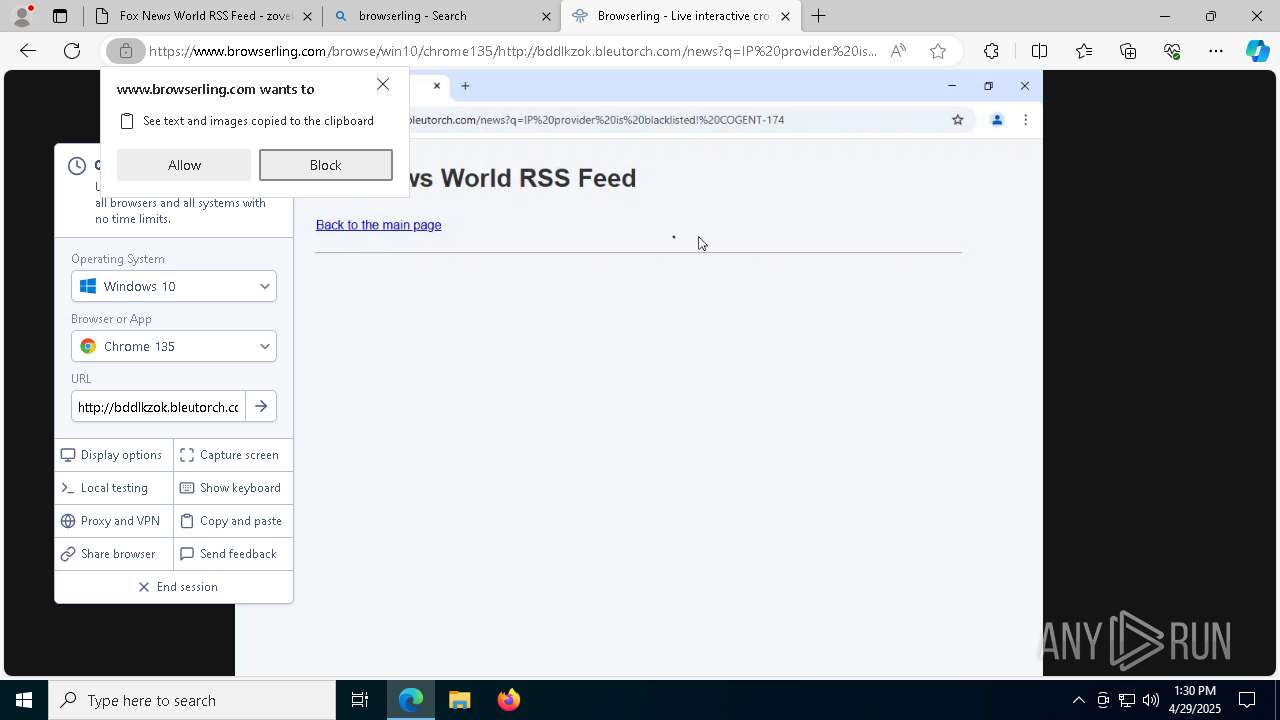The height and width of the screenshot is (720, 1280).
Task: Click Share browser
Action: coord(113,554)
